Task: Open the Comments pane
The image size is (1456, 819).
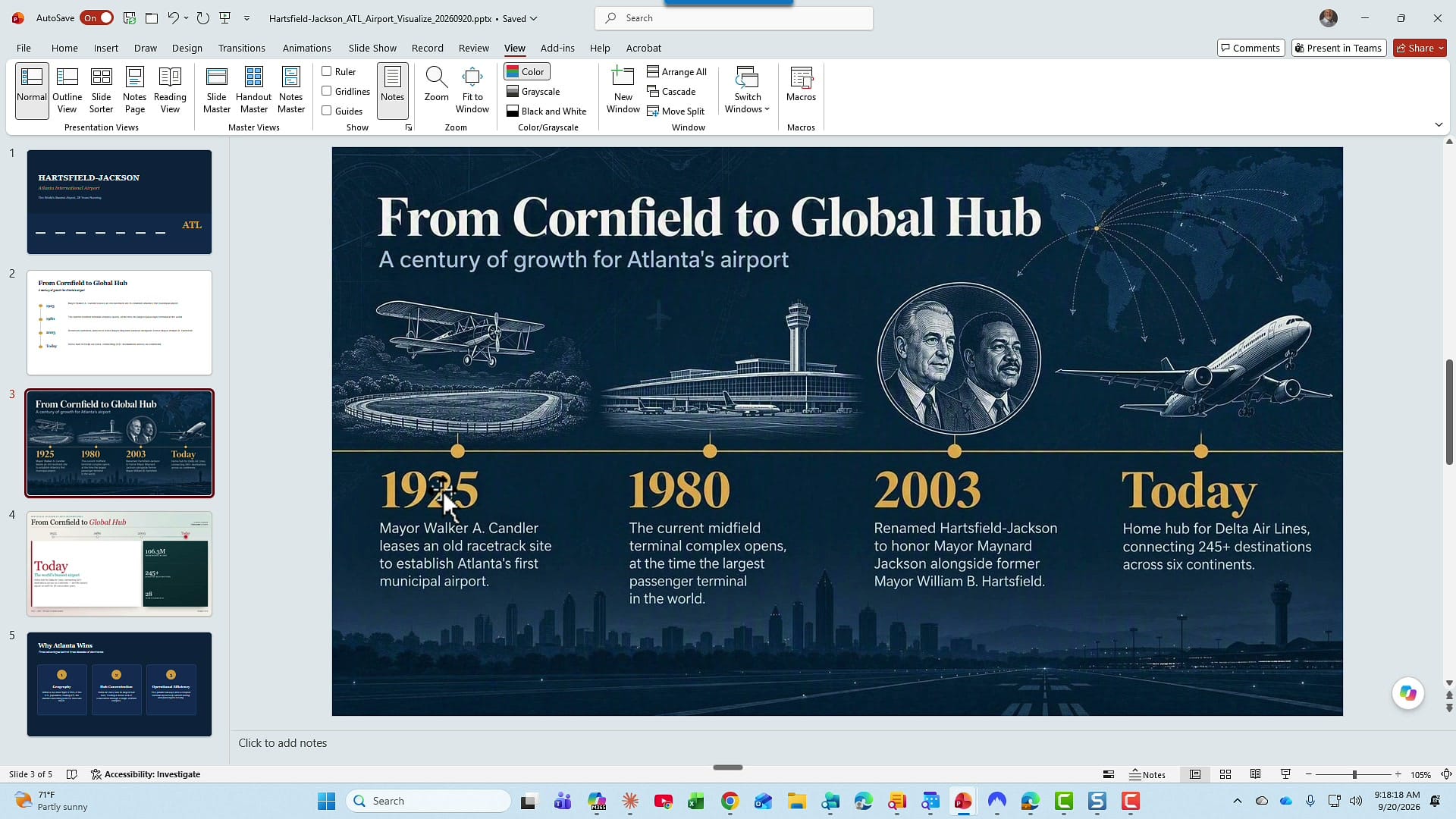Action: (1250, 48)
